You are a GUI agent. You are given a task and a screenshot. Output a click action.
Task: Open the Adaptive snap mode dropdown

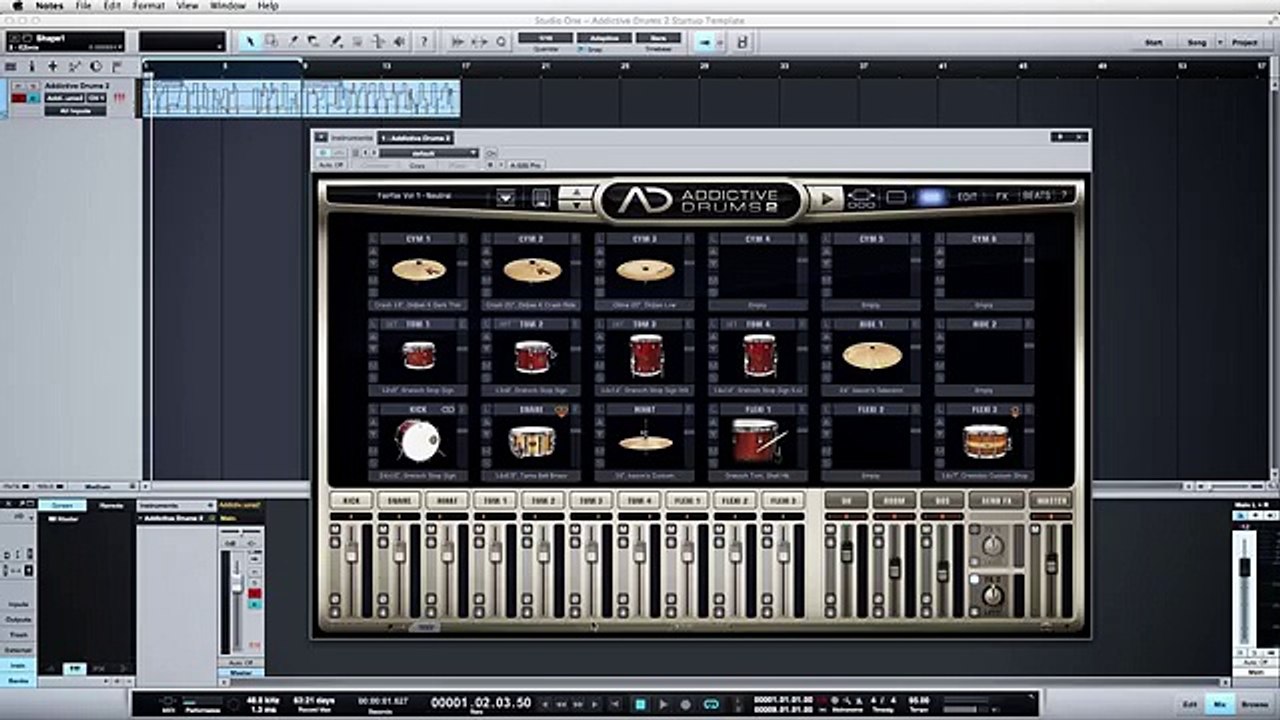(x=605, y=38)
